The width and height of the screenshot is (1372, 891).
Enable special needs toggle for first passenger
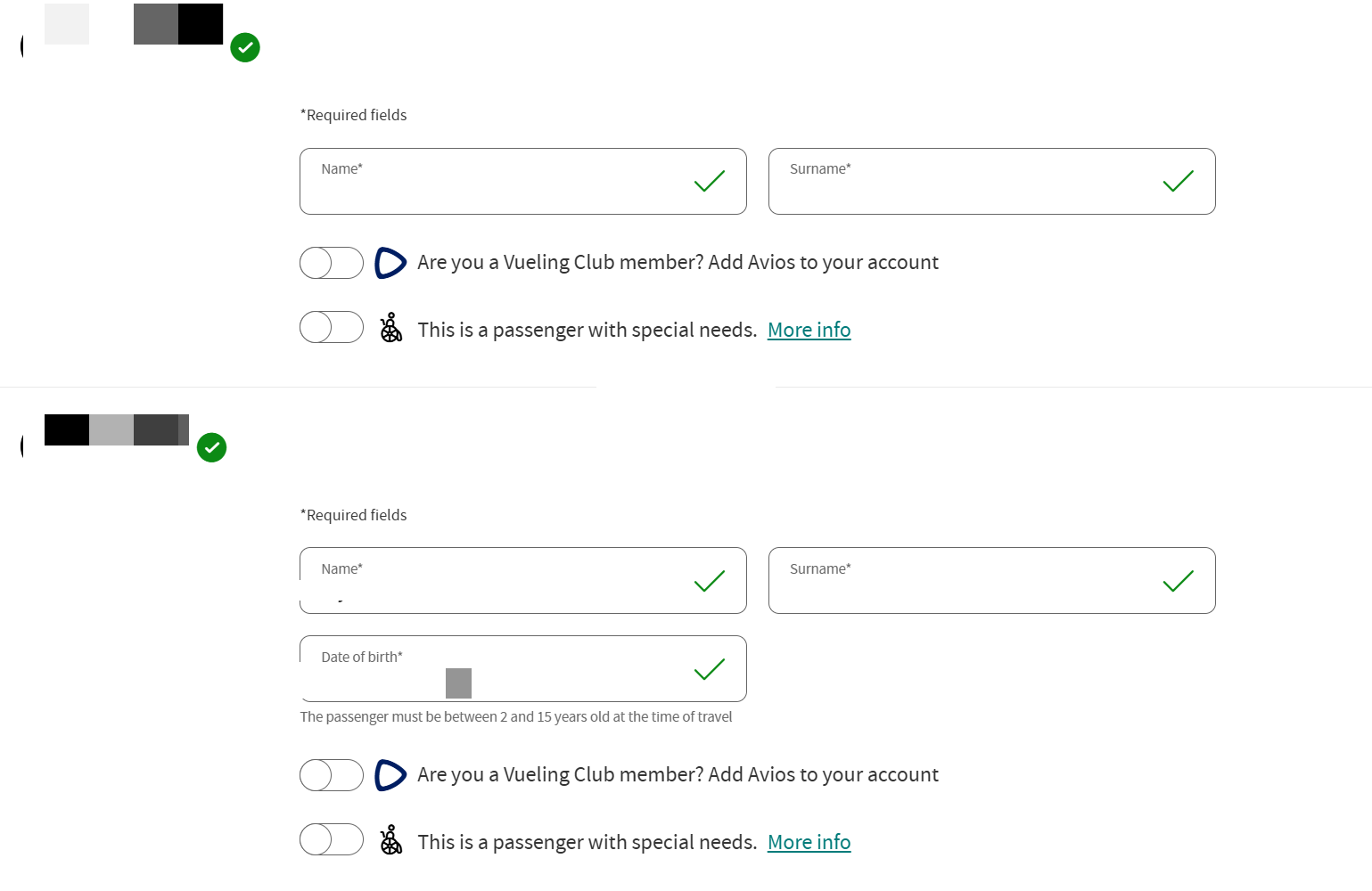332,327
